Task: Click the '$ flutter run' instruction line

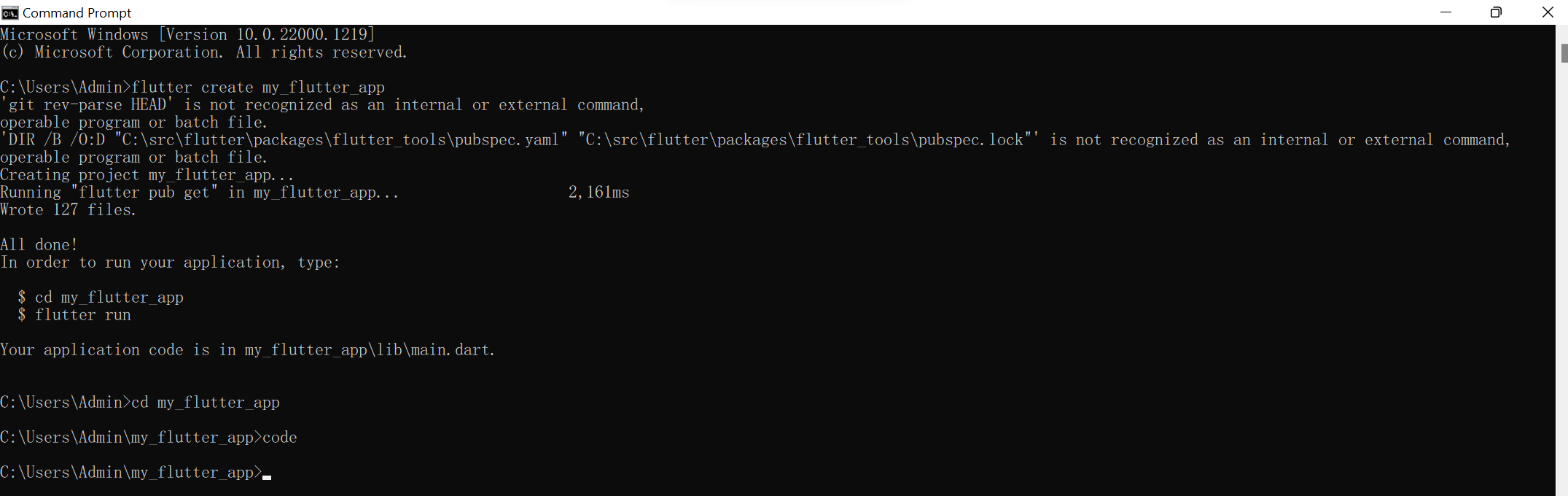Action: (x=74, y=314)
